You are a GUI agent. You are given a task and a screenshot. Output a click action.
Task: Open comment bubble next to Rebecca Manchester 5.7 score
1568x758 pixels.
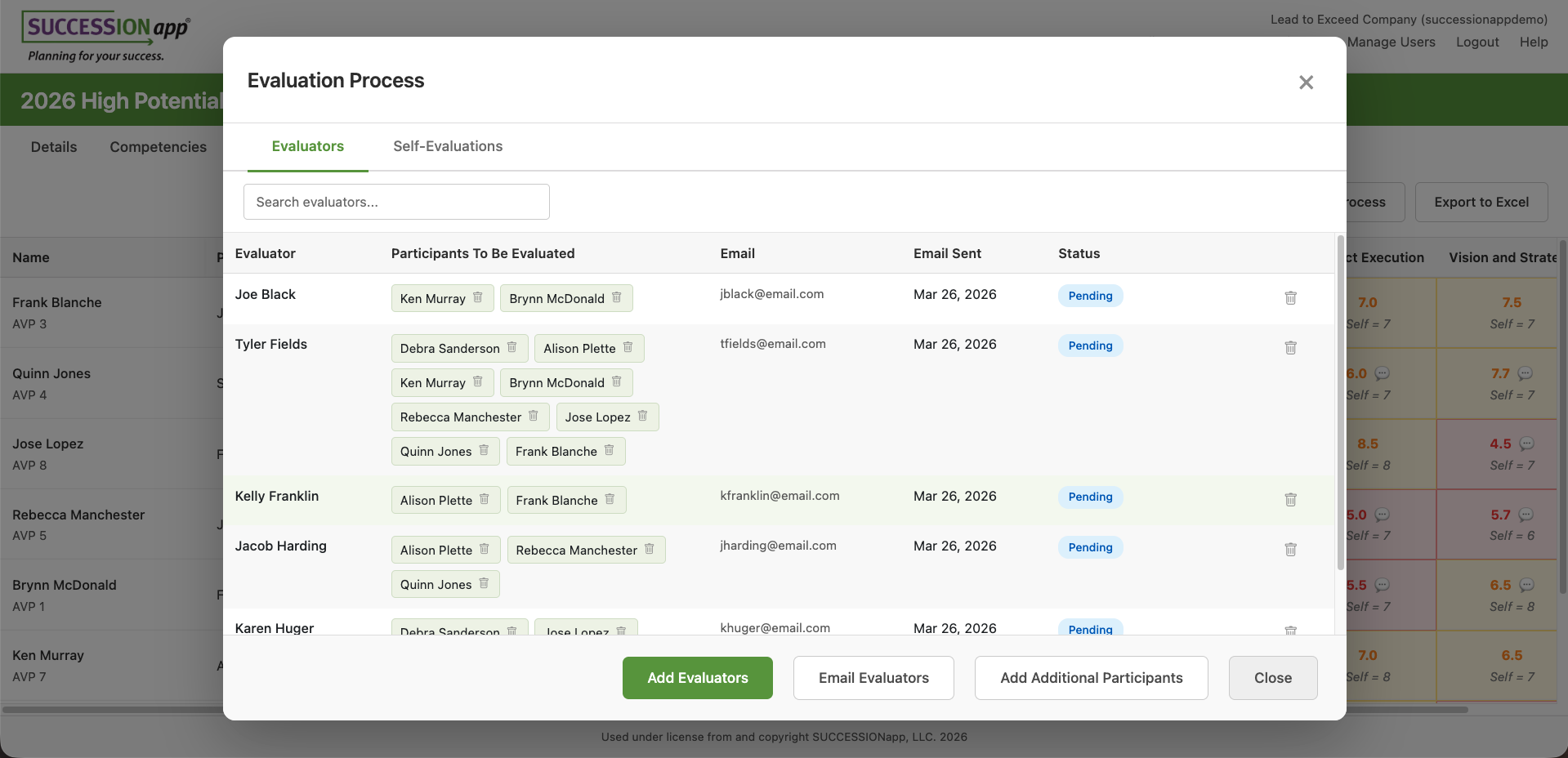[1526, 515]
